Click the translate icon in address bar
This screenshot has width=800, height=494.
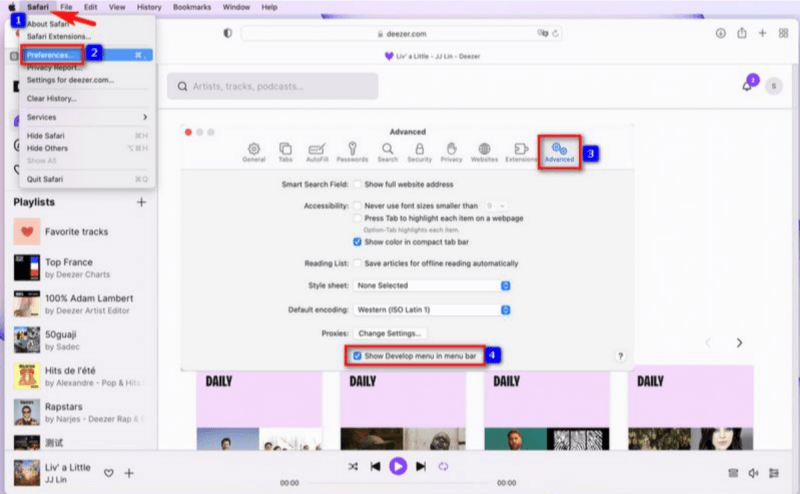pyautogui.click(x=542, y=33)
